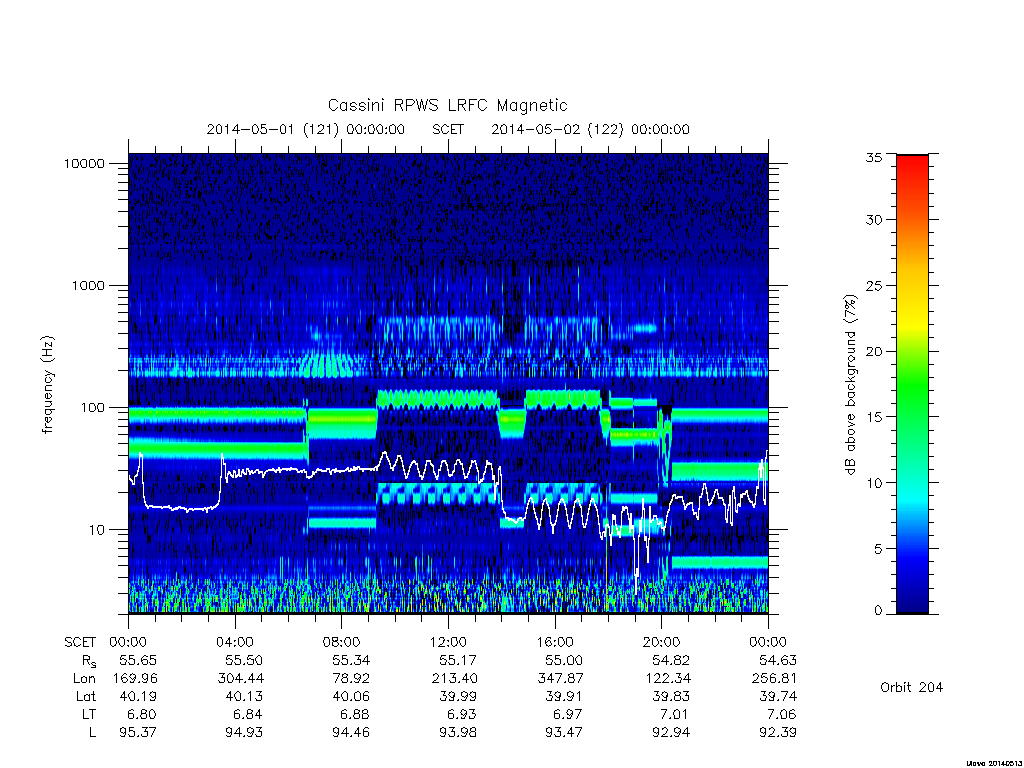
Task: Click the 10000 frequency tick label
Action: pyautogui.click(x=84, y=164)
